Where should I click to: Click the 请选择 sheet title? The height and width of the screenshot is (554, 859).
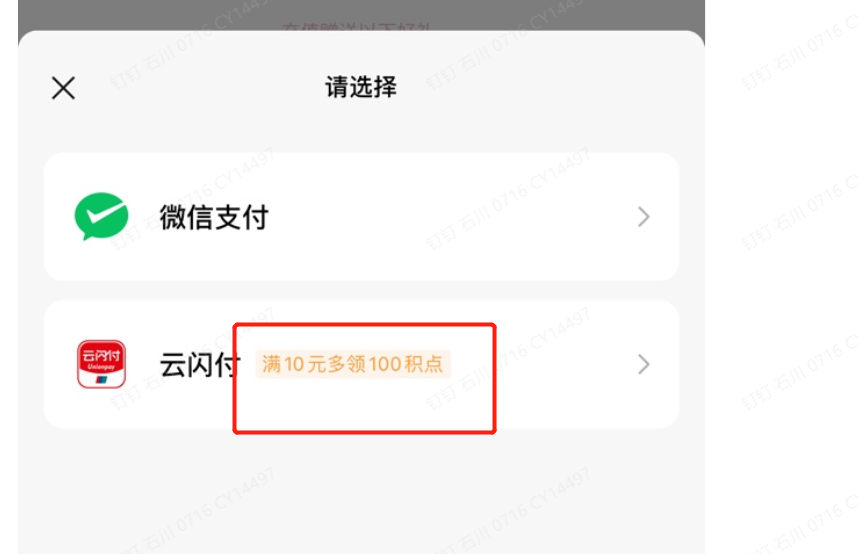coord(361,87)
